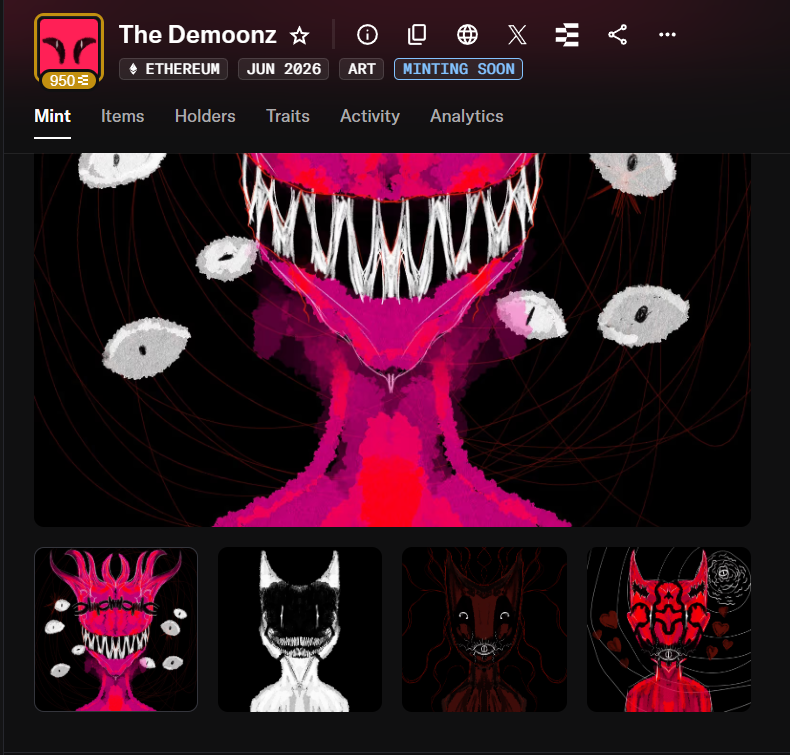790x755 pixels.
Task: Click the ETHEREUM chain tag
Action: click(173, 69)
